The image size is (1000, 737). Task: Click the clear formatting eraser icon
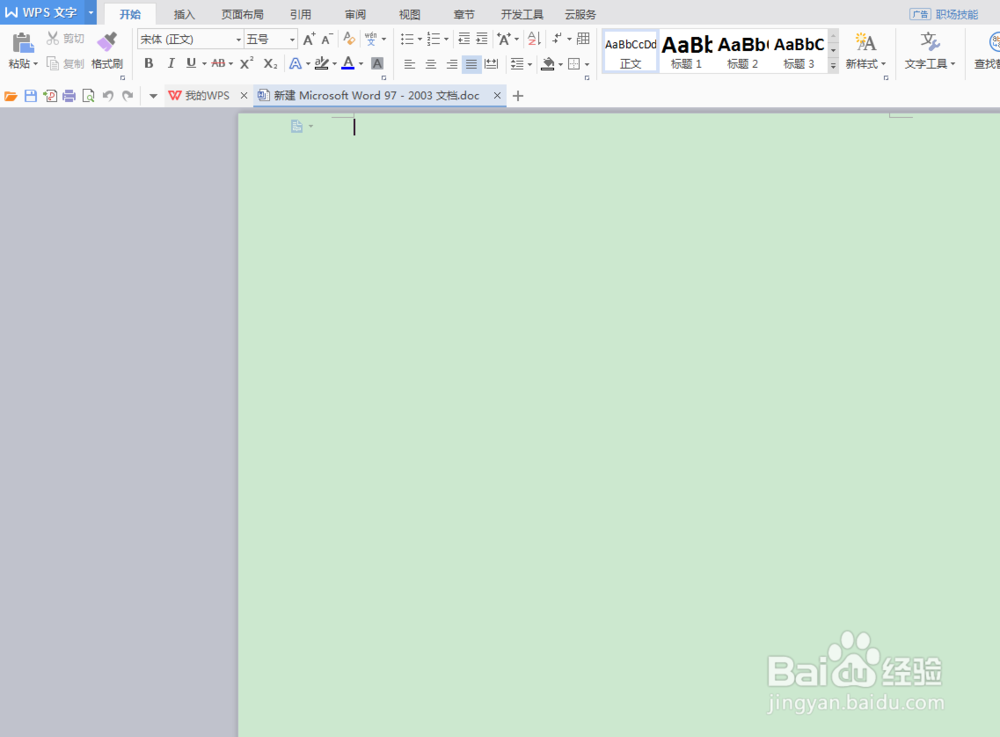(x=349, y=39)
